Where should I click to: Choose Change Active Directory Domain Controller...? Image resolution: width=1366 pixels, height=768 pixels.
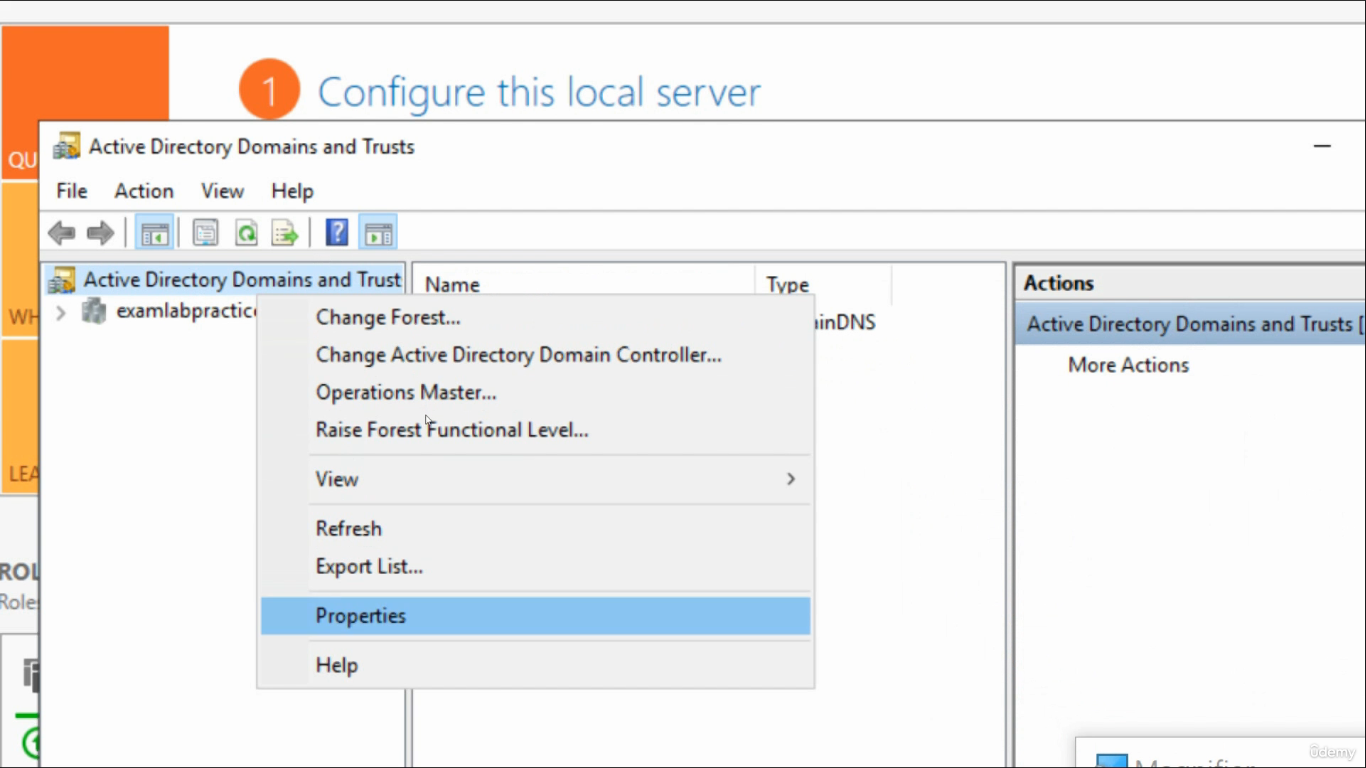(x=536, y=355)
